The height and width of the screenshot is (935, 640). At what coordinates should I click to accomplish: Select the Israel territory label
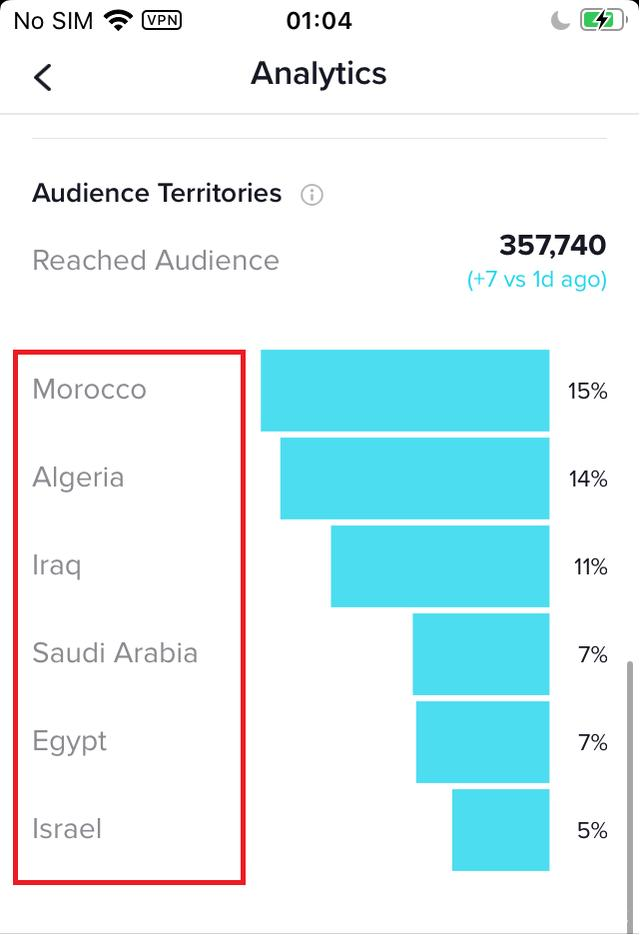67,829
